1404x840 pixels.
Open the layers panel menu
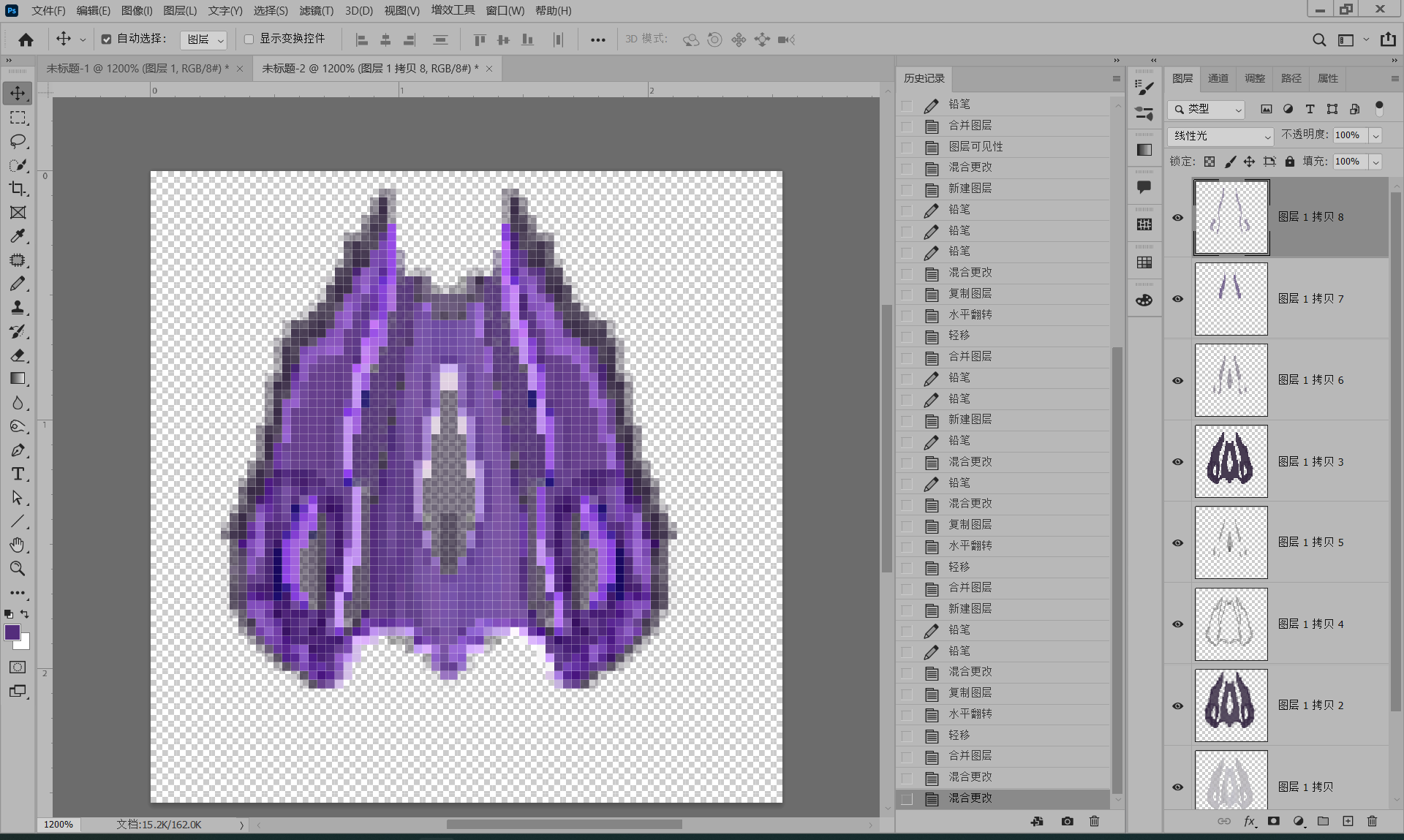point(1394,78)
